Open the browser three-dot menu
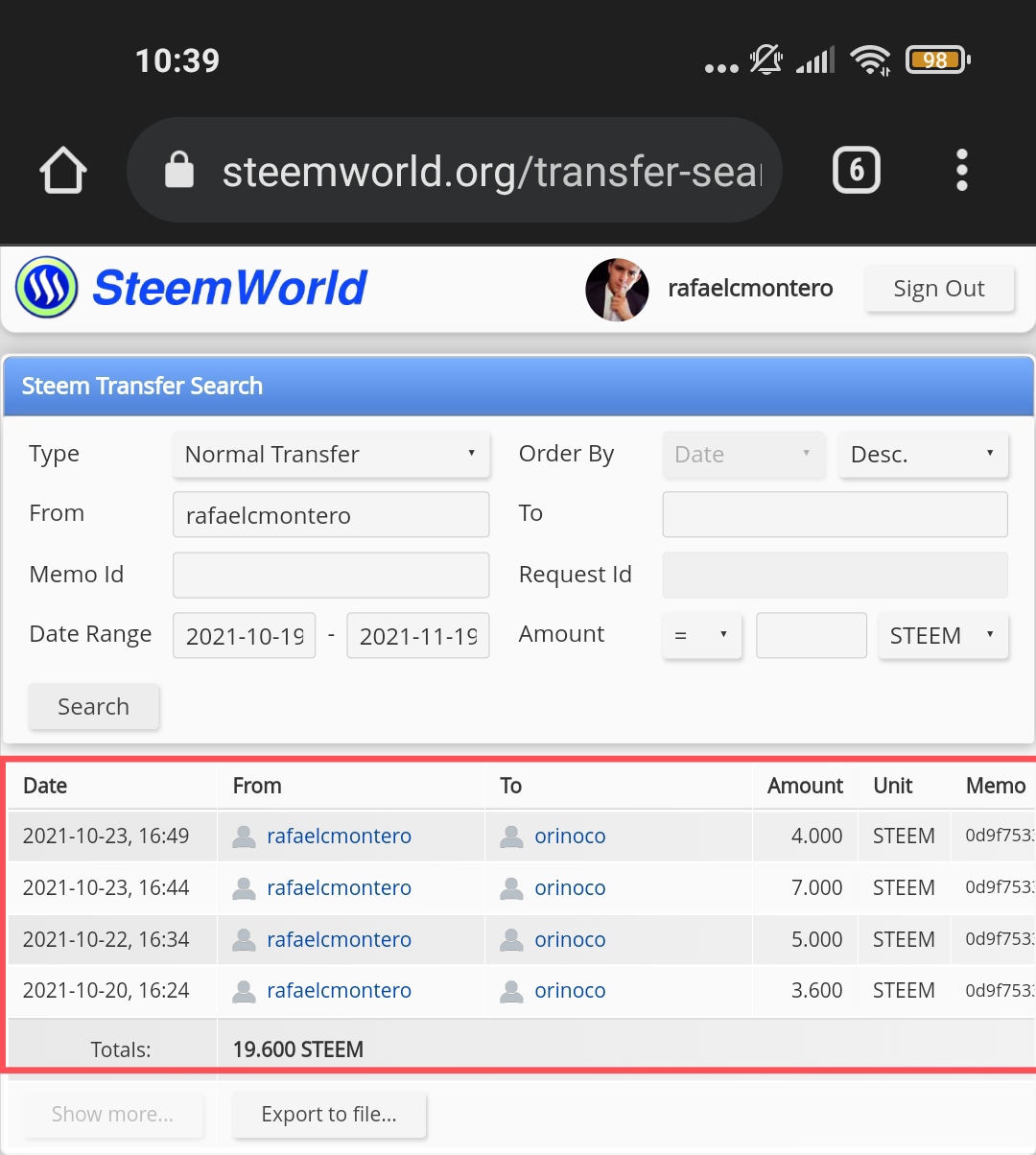This screenshot has width=1036, height=1155. pos(962,171)
